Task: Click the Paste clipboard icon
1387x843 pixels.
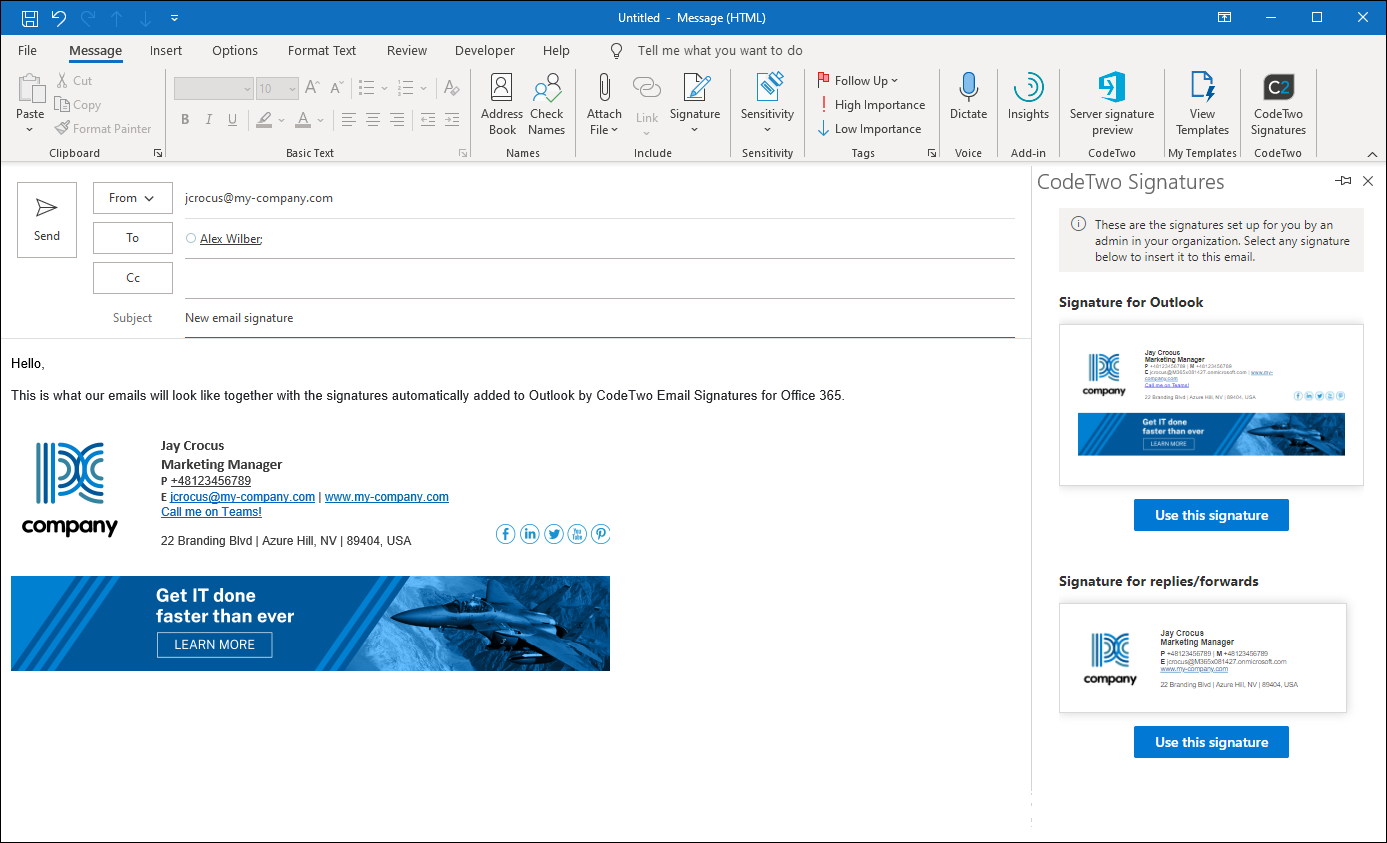Action: (31, 88)
